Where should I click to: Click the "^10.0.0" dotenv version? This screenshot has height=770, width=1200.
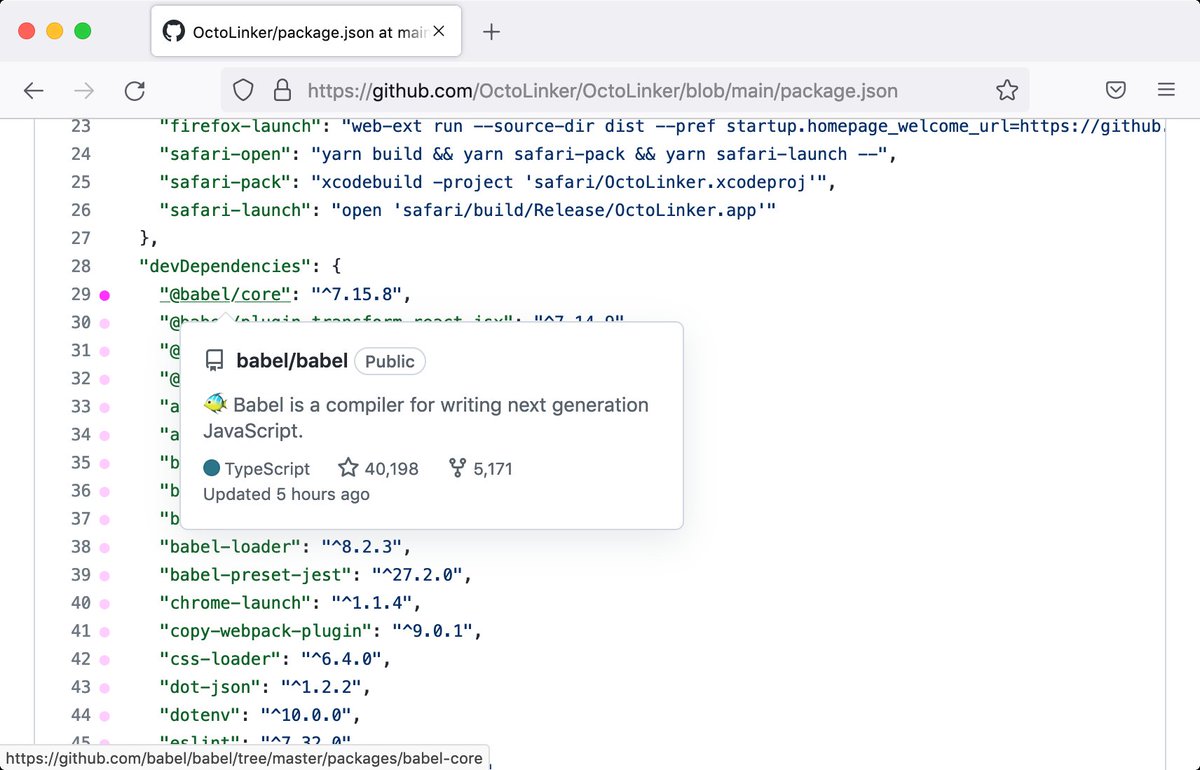tap(306, 714)
